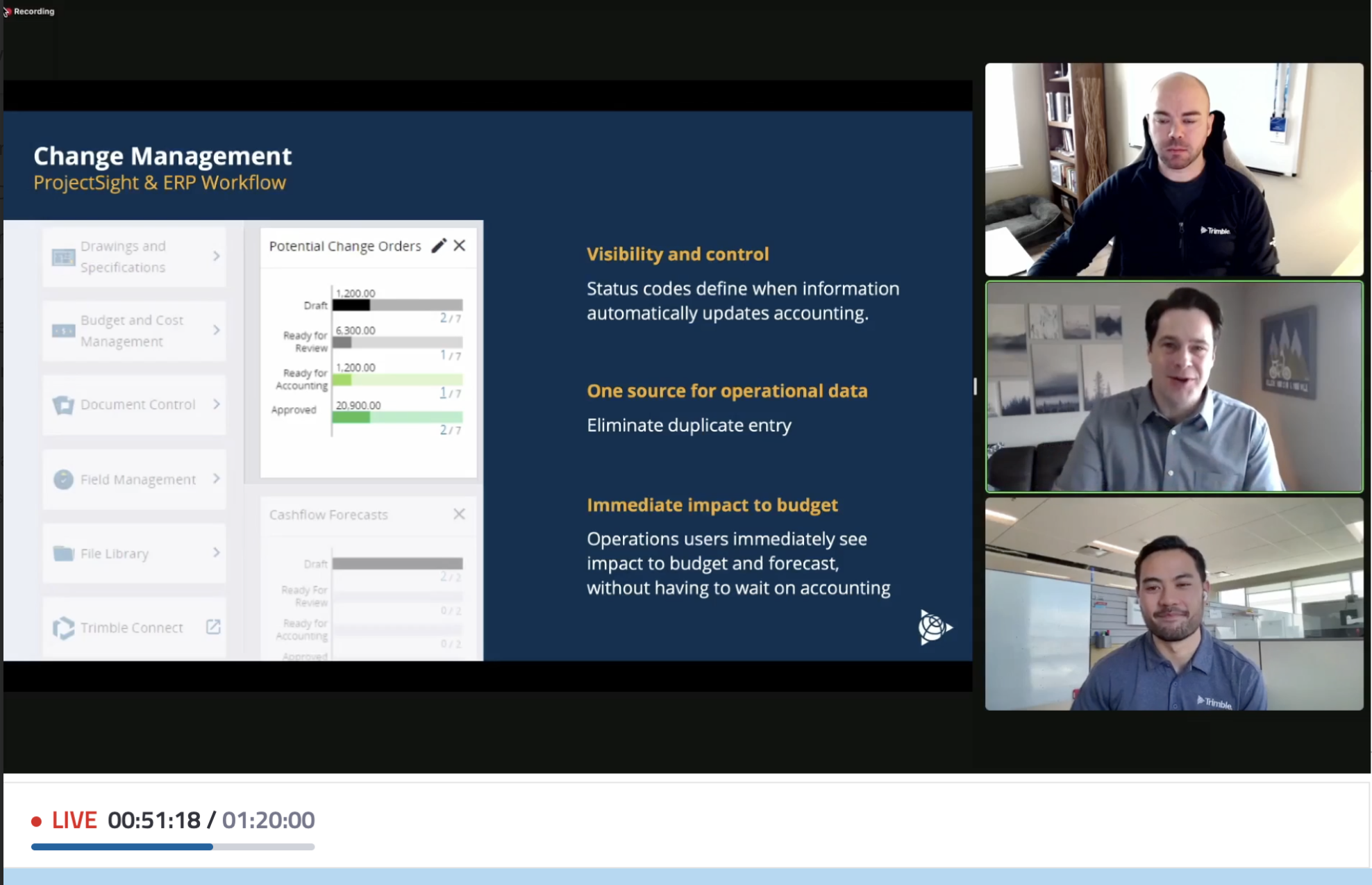The height and width of the screenshot is (885, 1372).
Task: Click the Recording indicator at top left
Action: 28,11
